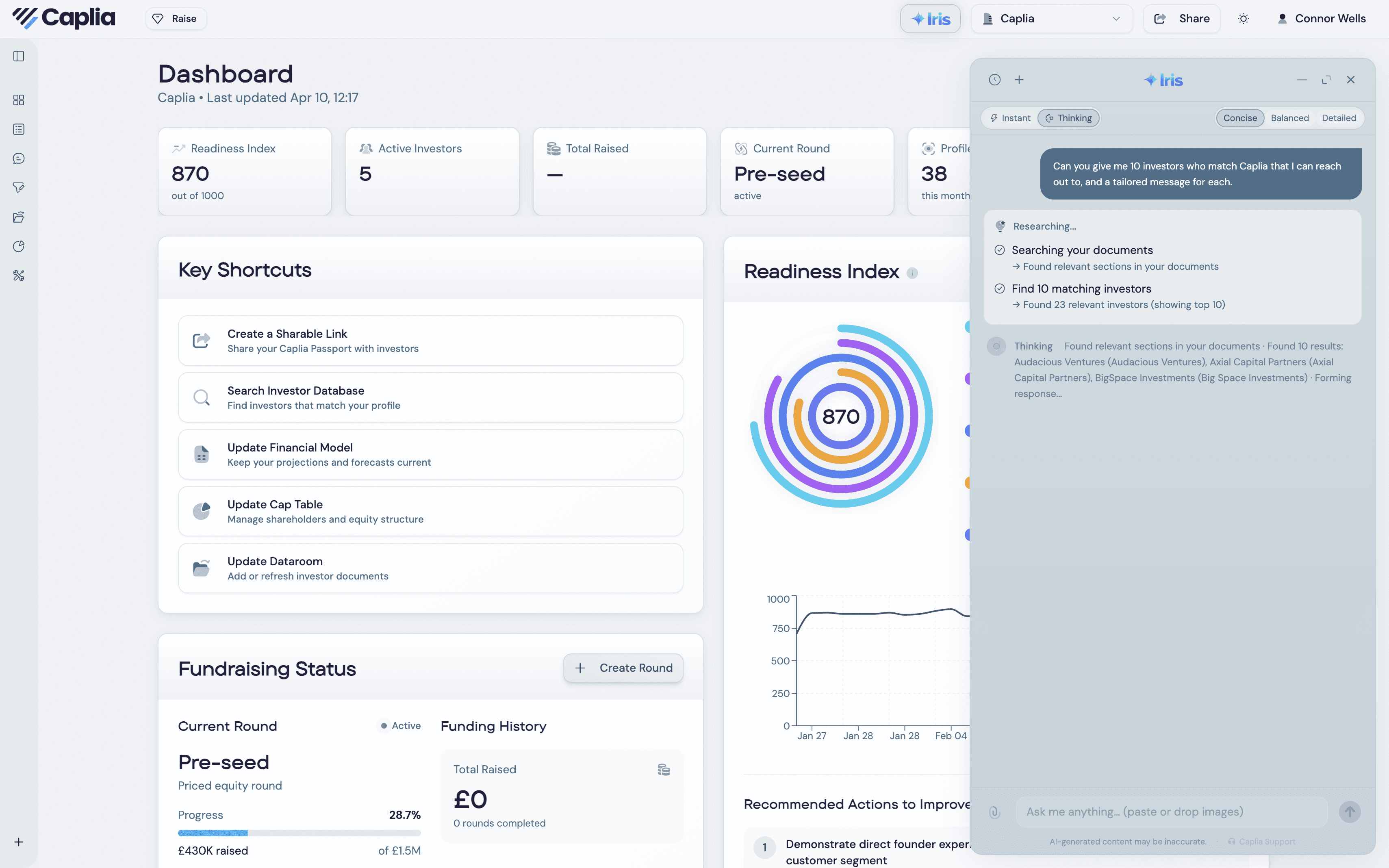1389x868 pixels.
Task: Click the Current Round stat card
Action: click(807, 171)
